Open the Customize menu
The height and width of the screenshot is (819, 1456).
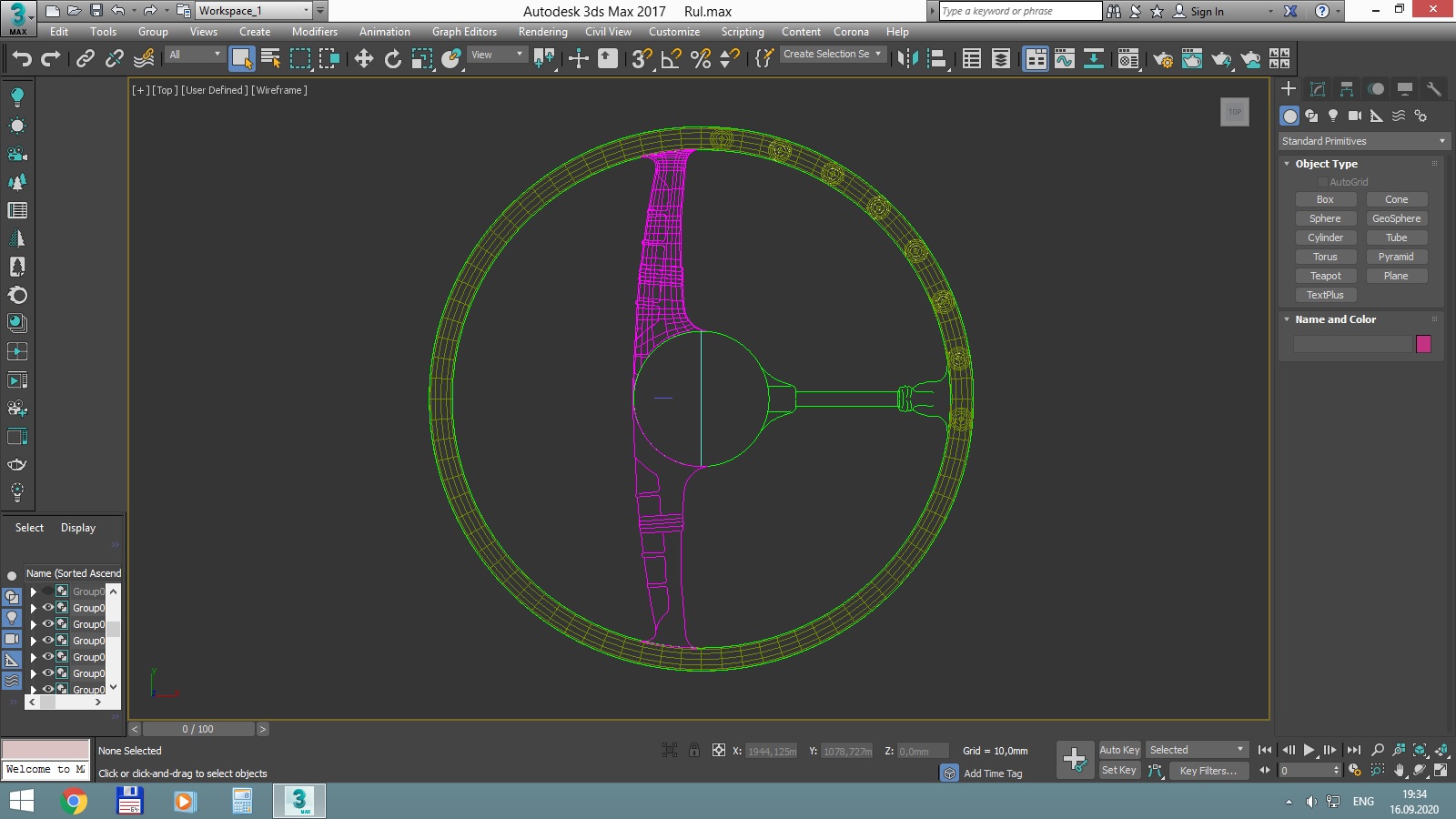[x=674, y=32]
